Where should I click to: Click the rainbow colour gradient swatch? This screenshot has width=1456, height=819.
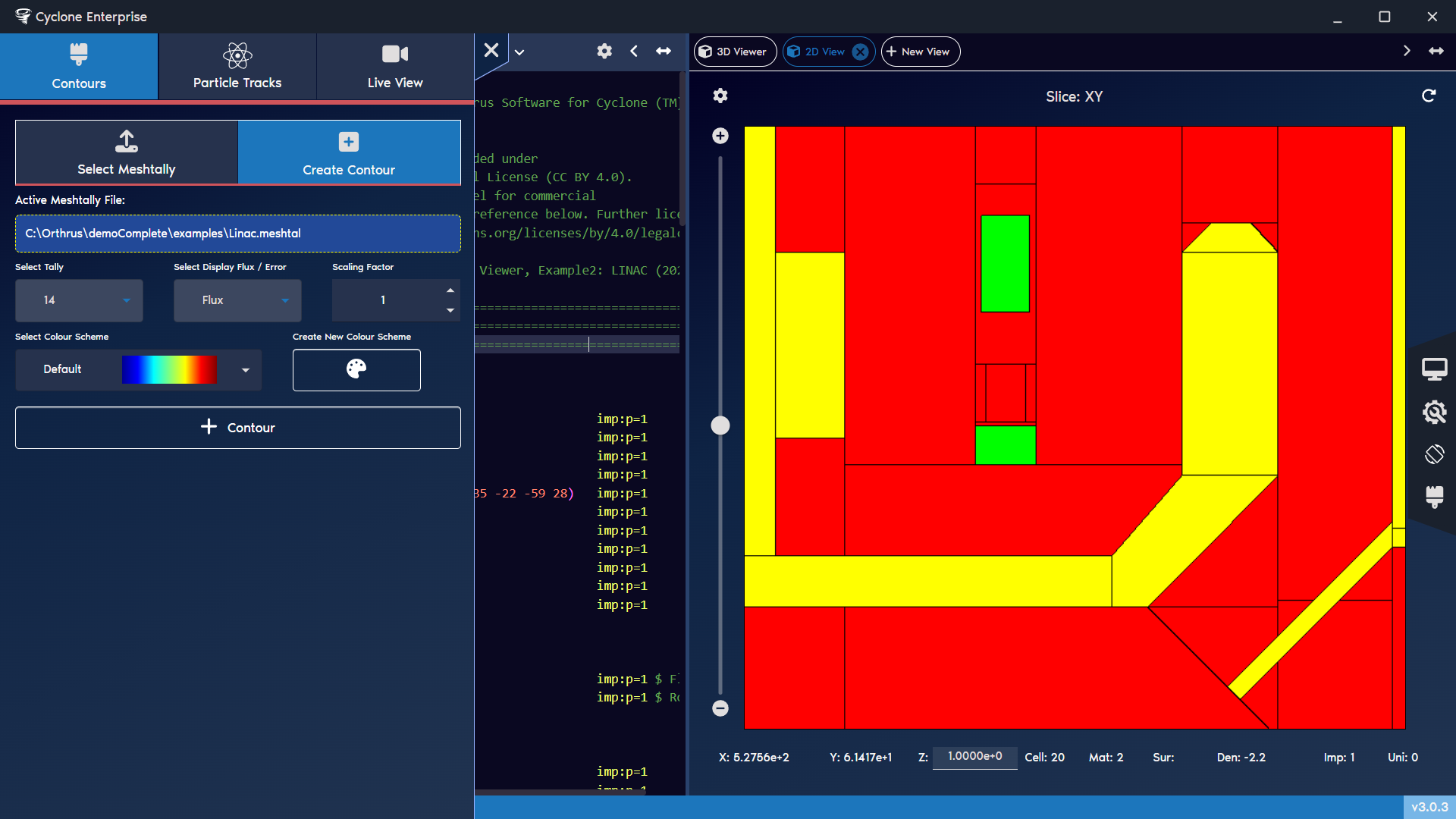(170, 370)
